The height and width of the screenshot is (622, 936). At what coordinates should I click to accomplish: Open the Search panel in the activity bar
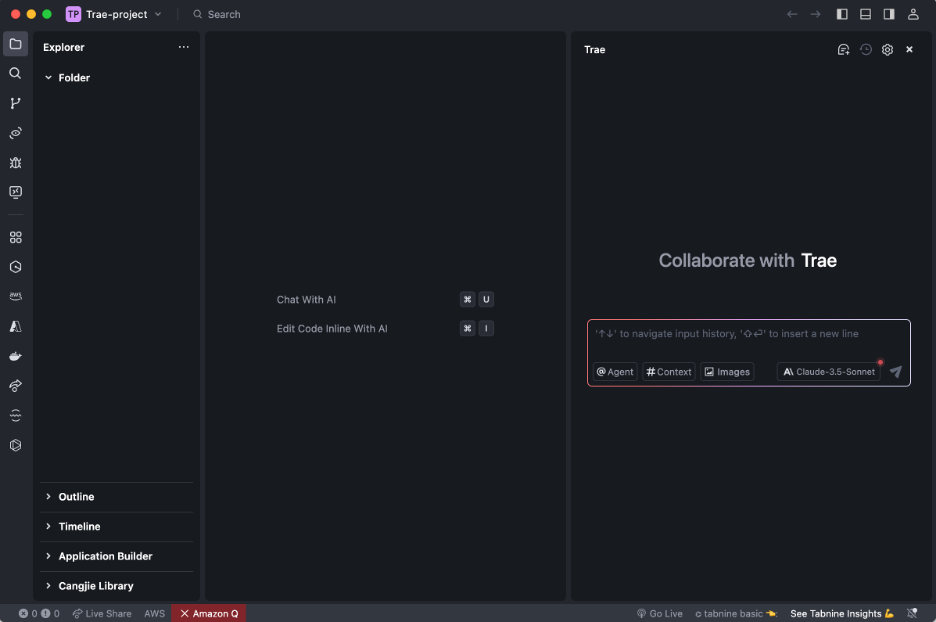pos(15,73)
